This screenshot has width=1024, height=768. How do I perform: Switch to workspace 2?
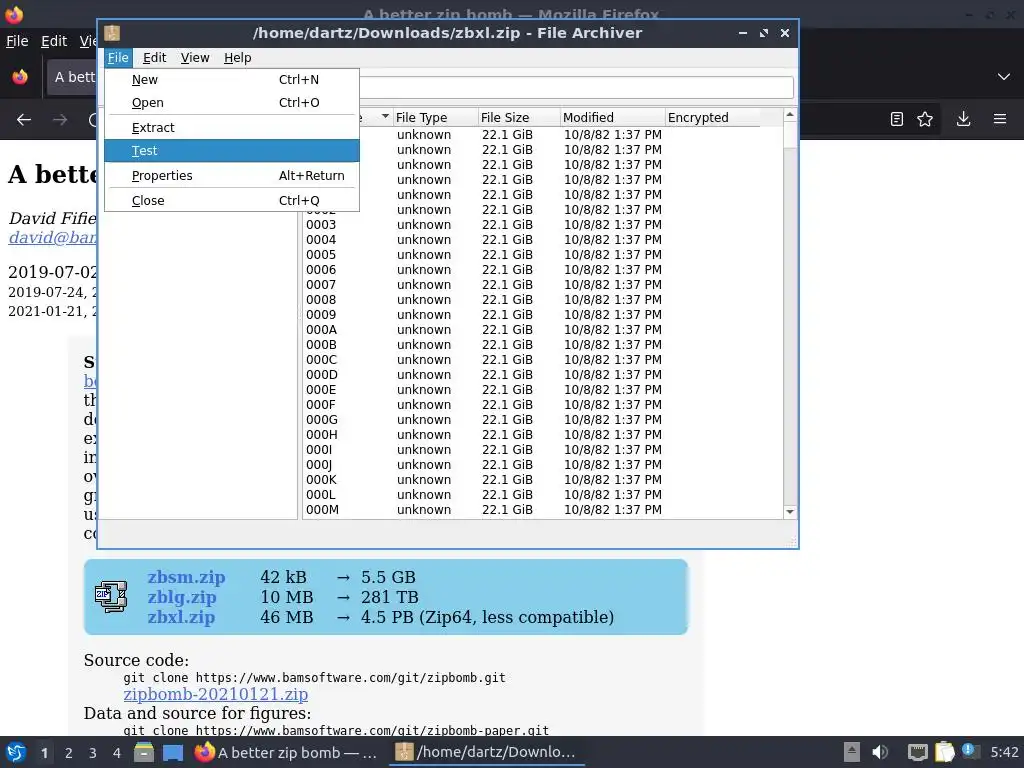click(x=69, y=753)
